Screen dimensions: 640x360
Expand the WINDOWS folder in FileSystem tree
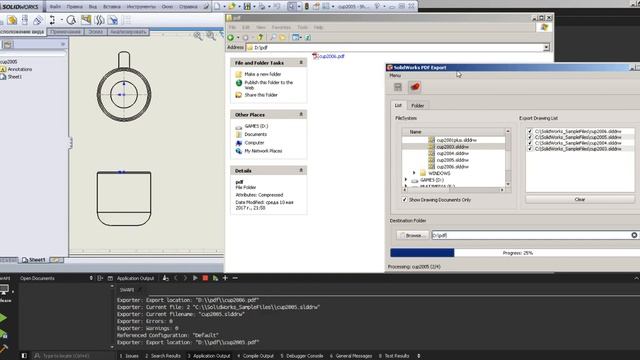coord(414,173)
